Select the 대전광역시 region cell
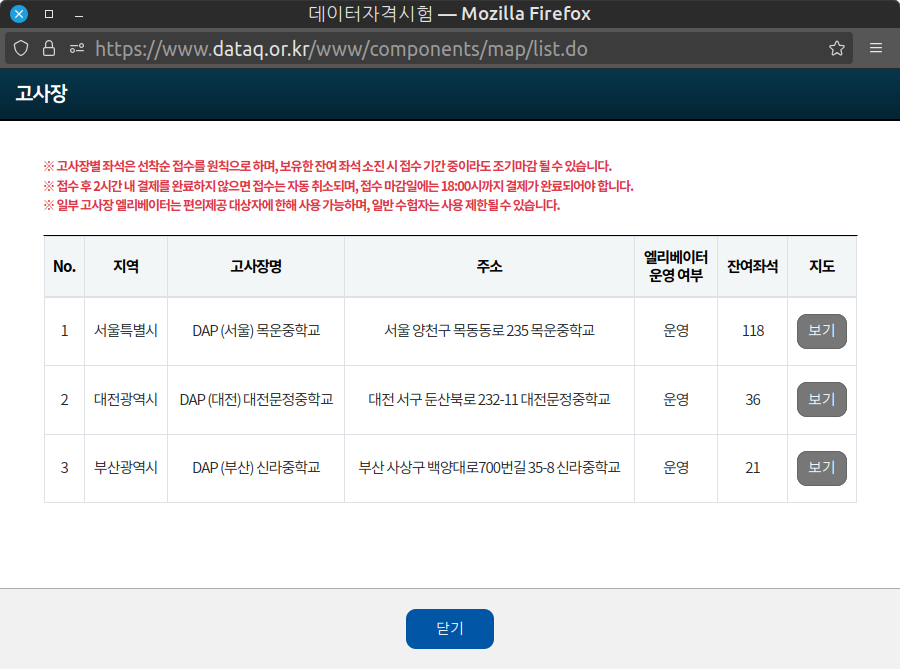 [x=126, y=399]
